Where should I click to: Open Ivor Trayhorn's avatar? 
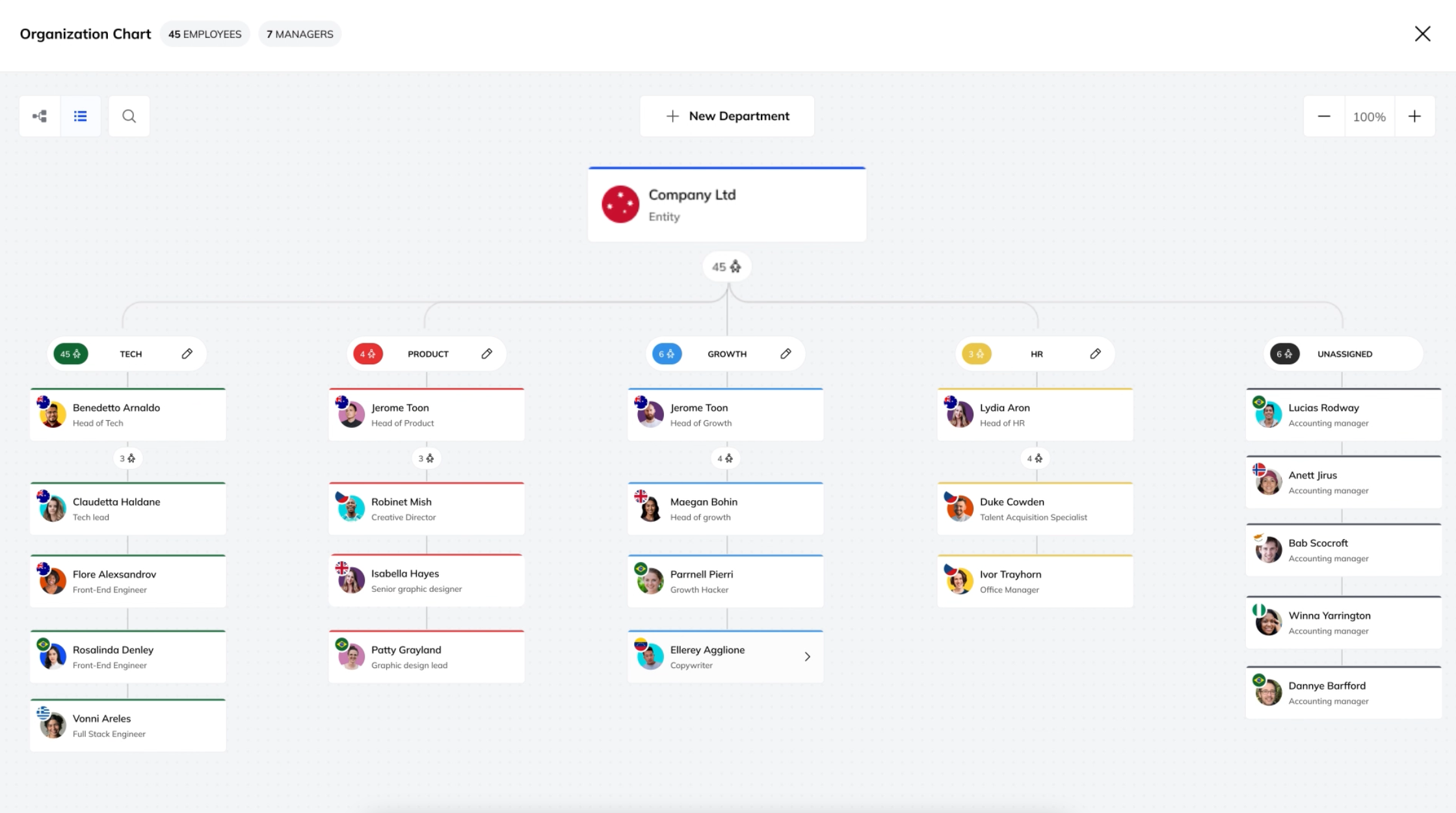point(960,581)
